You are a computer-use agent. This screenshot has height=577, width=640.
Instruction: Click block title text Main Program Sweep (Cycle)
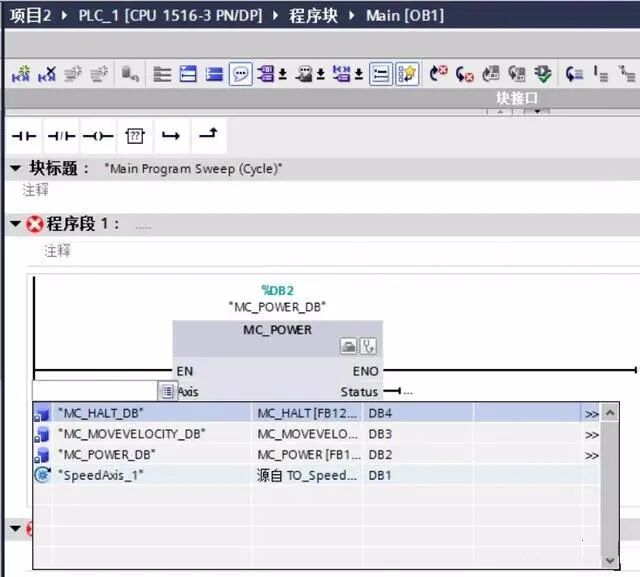coord(193,169)
